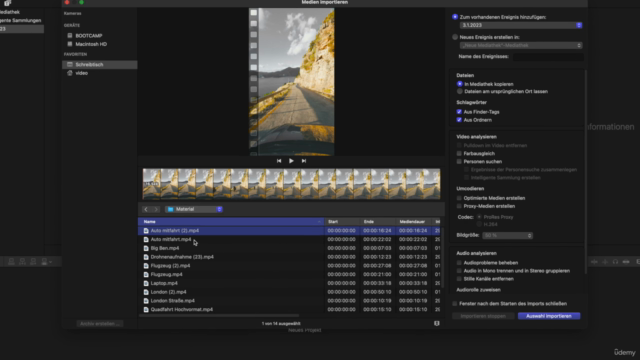Select the row 'Quadfahrt Hochvormat.mp4'
640x360 pixels.
(289, 310)
